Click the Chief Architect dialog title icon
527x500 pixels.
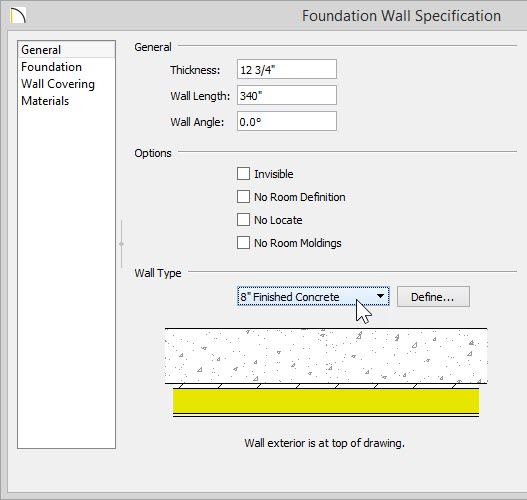[x=18, y=16]
